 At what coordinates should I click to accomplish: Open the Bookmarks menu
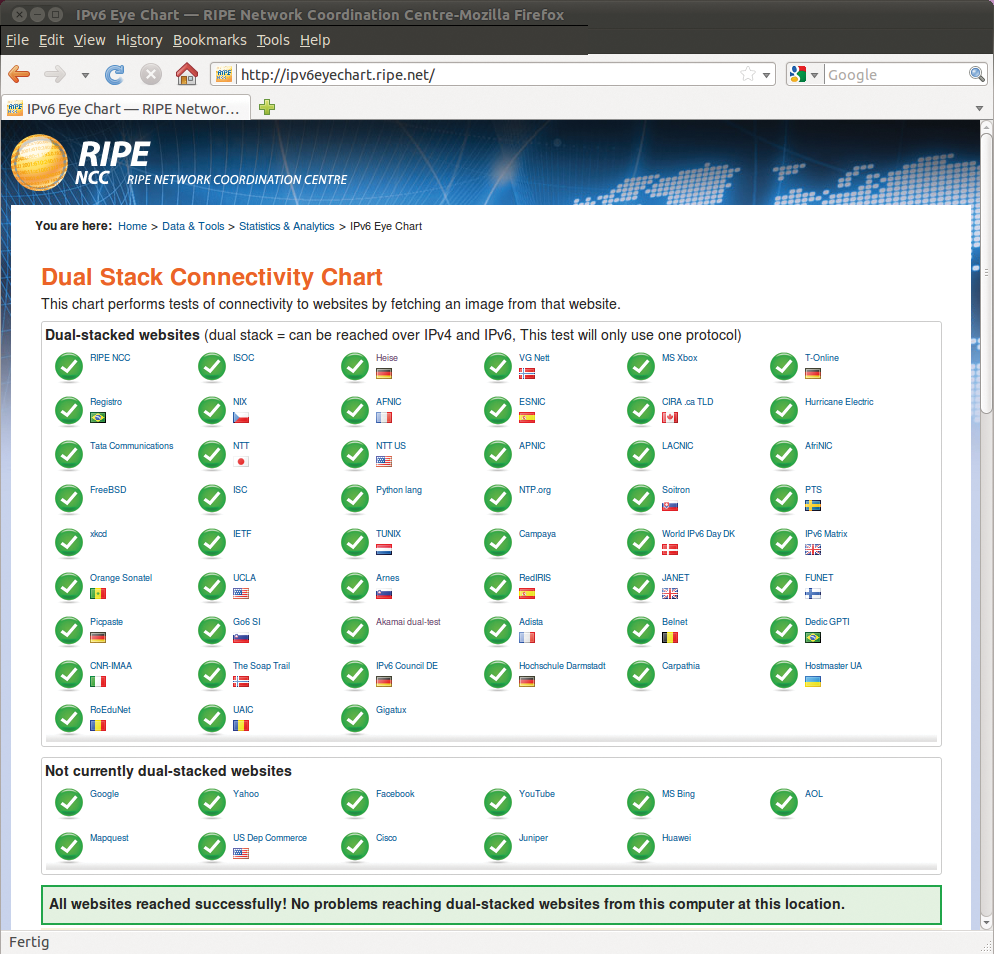[209, 40]
